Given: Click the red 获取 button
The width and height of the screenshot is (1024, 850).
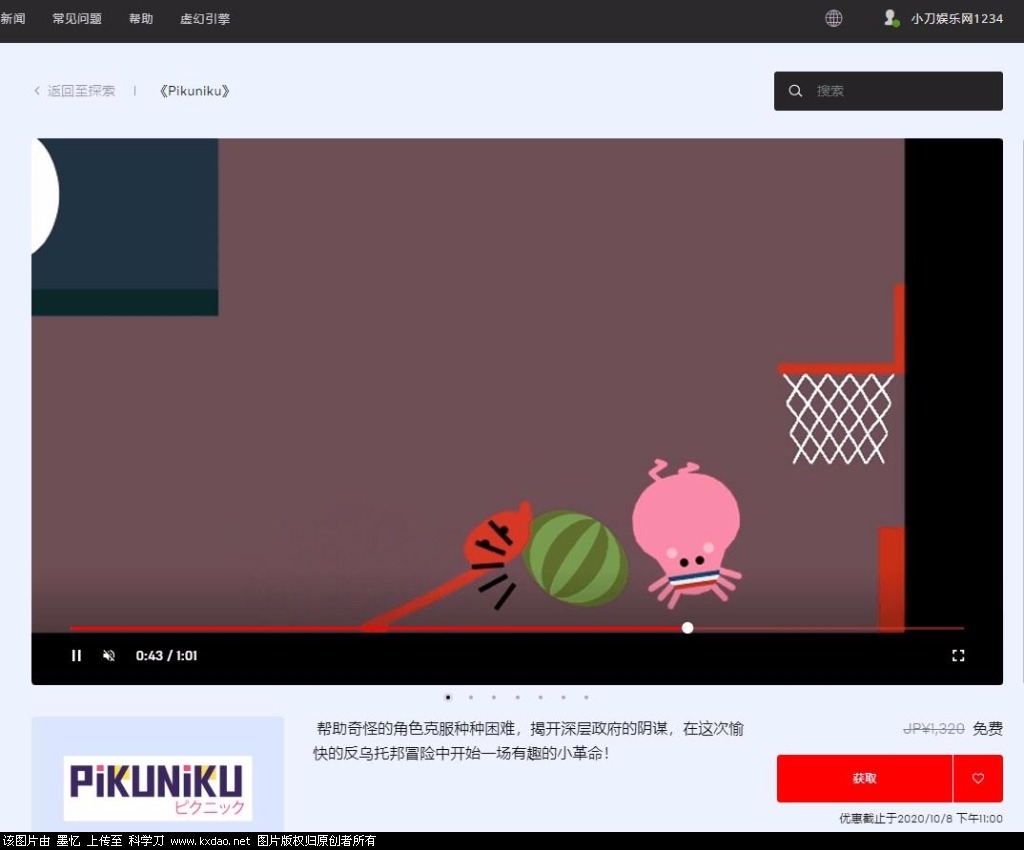Looking at the screenshot, I should point(864,778).
